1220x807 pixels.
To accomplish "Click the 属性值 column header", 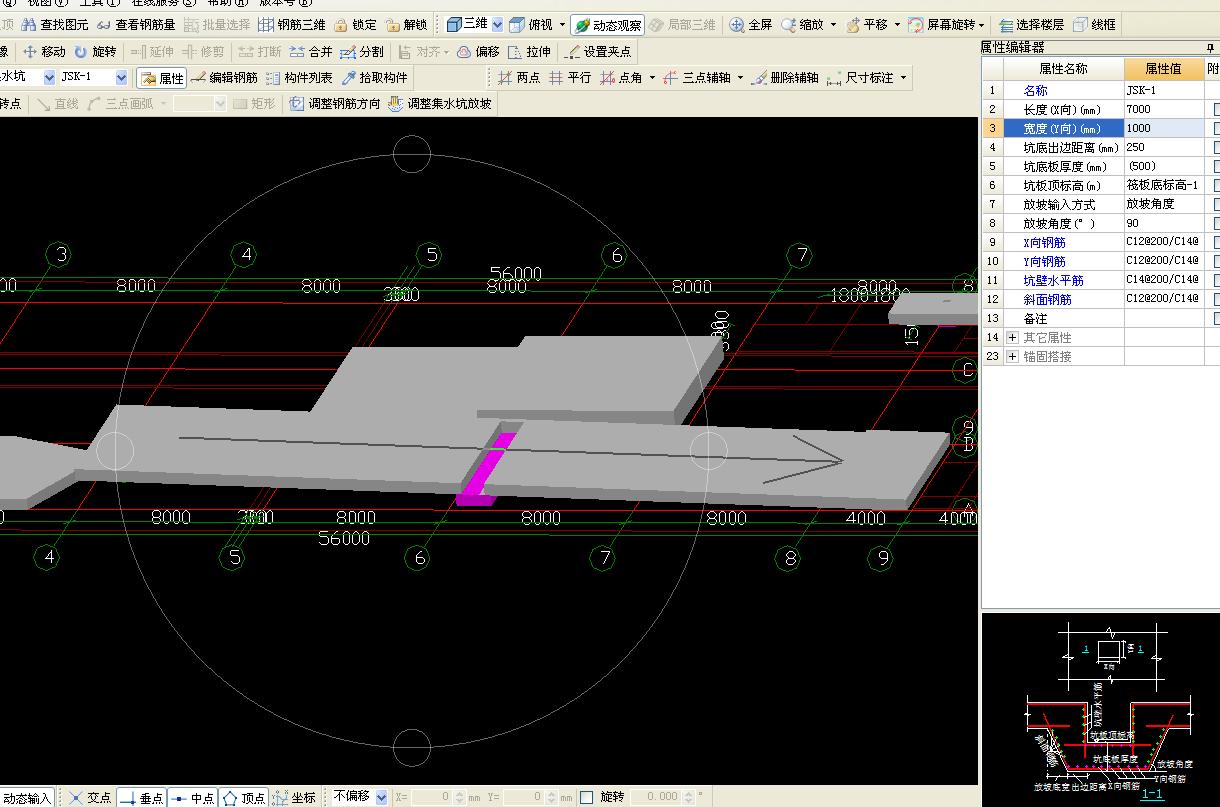I will pyautogui.click(x=1163, y=68).
